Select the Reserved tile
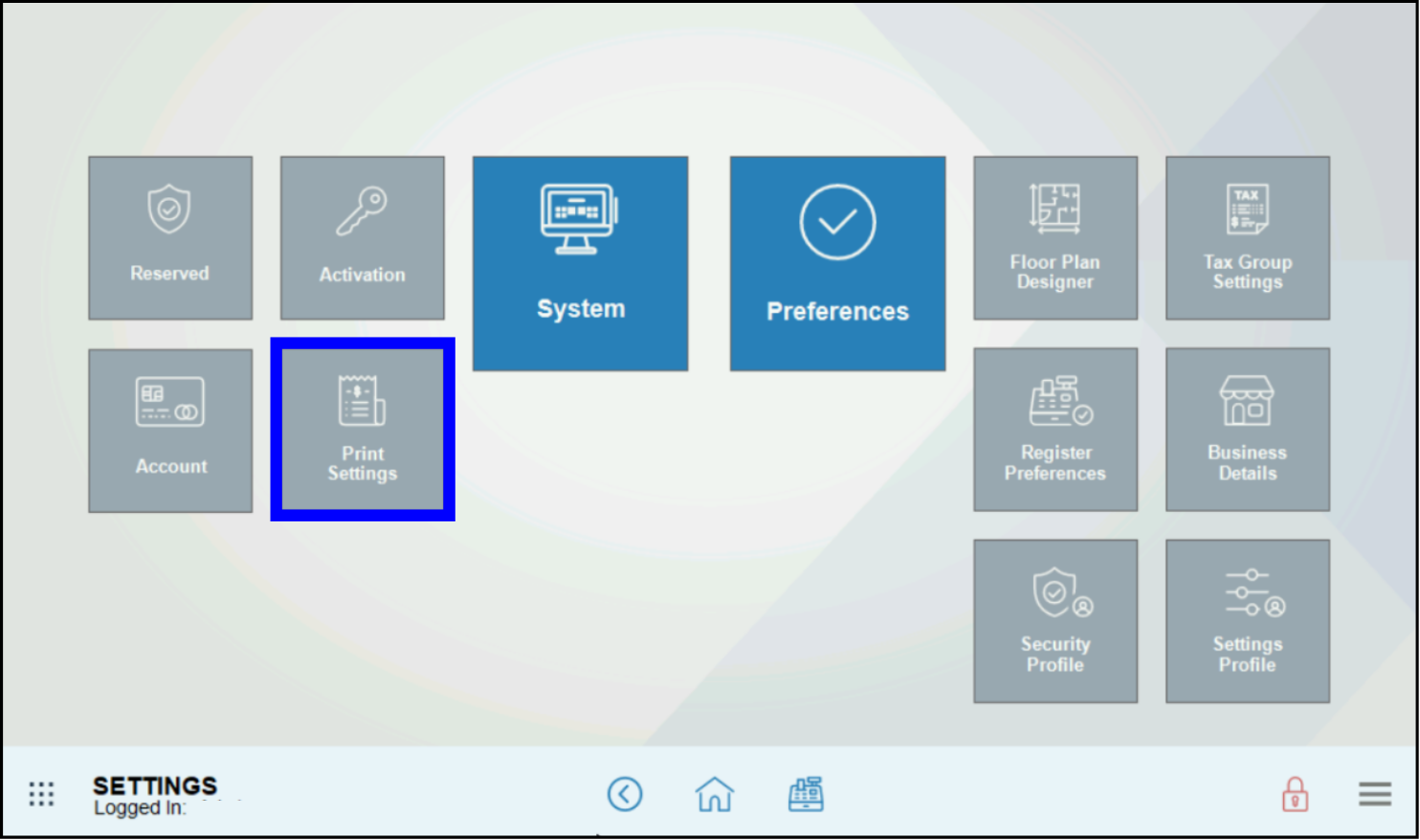This screenshot has width=1420, height=840. [170, 237]
